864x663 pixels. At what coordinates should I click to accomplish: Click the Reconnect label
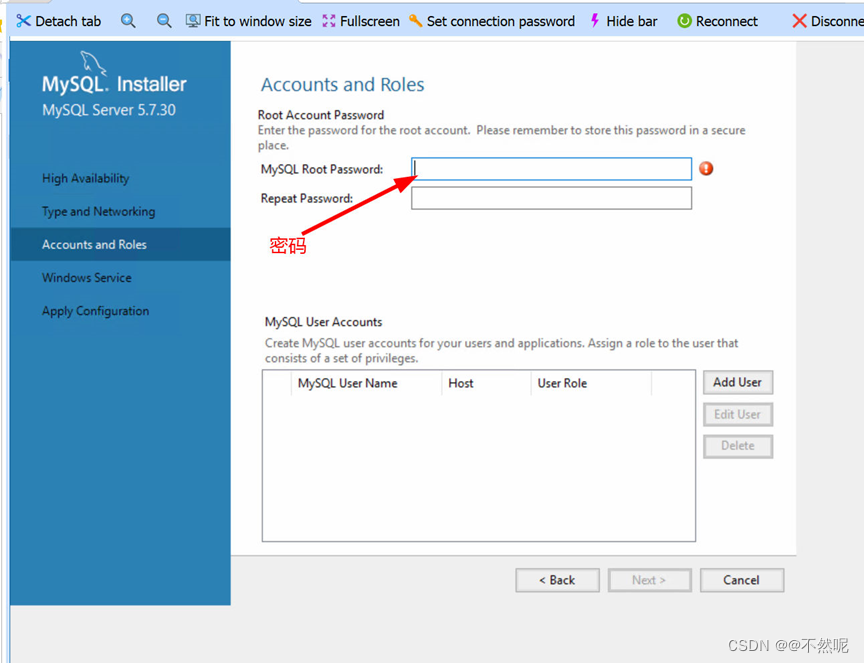click(x=727, y=21)
